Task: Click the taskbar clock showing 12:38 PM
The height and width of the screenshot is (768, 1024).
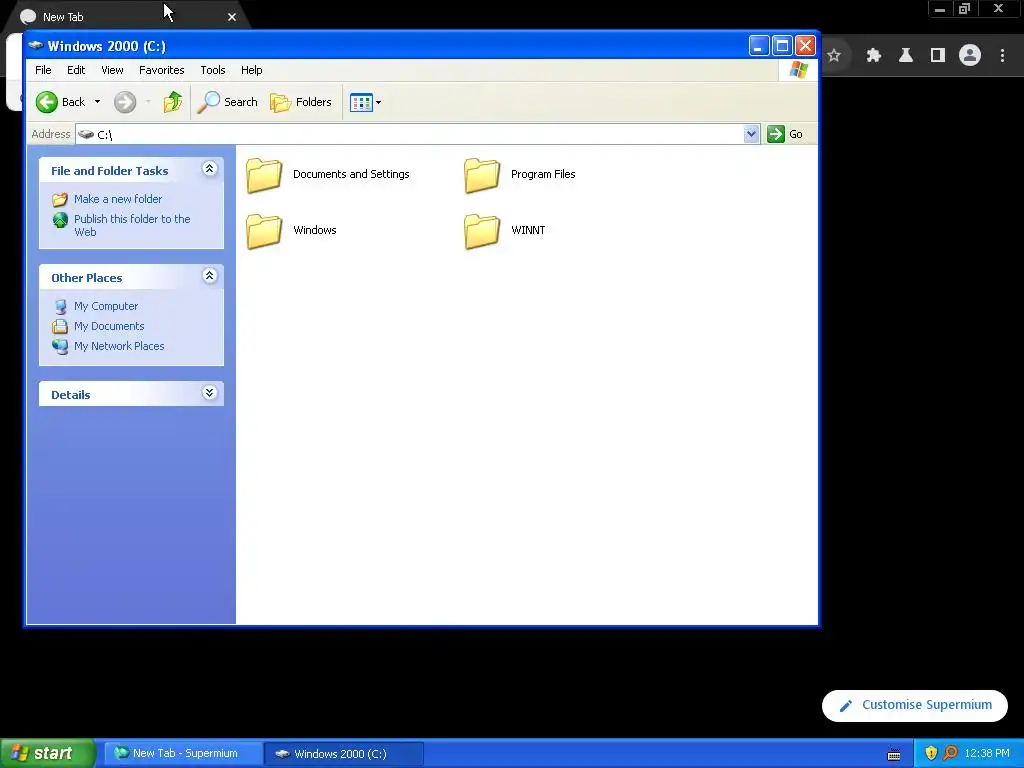Action: point(987,754)
